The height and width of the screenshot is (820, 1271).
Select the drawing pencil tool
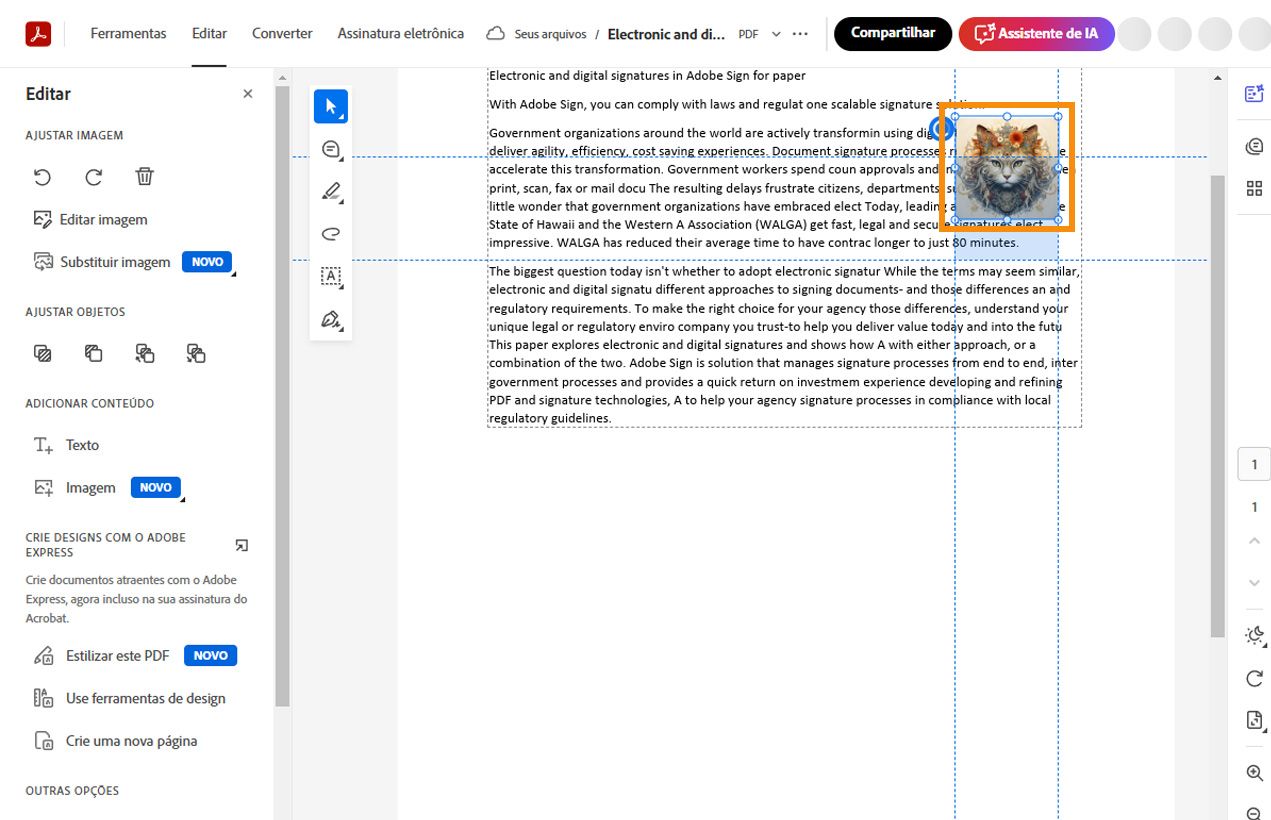[x=330, y=191]
